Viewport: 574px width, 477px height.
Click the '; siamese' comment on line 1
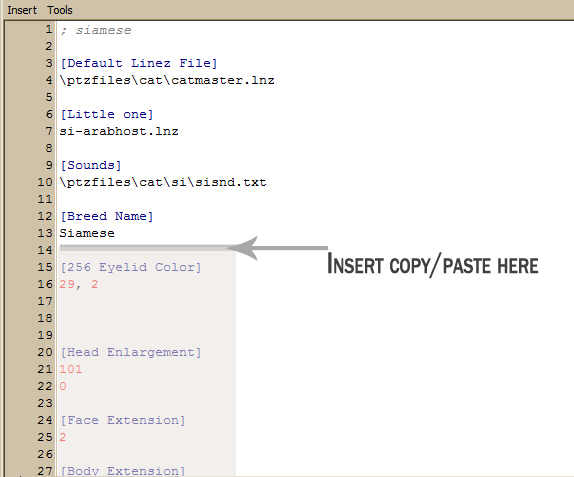click(x=96, y=30)
